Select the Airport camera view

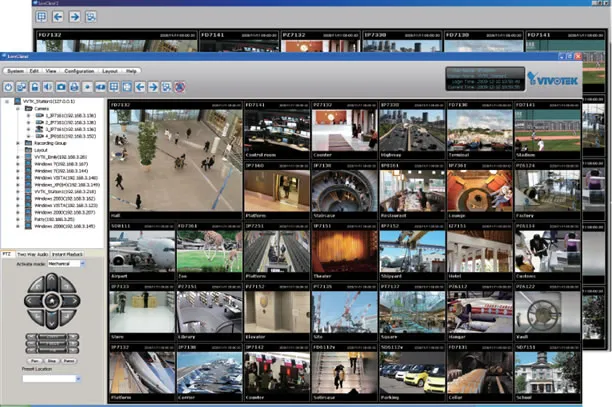click(142, 251)
